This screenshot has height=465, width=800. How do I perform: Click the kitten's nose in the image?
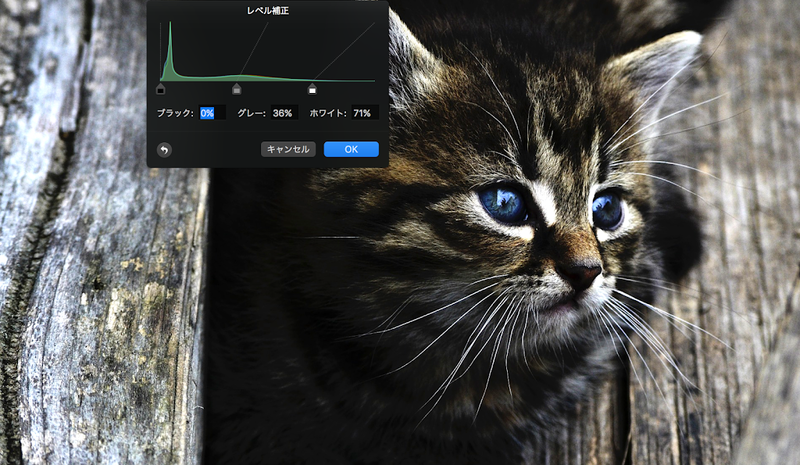(581, 273)
